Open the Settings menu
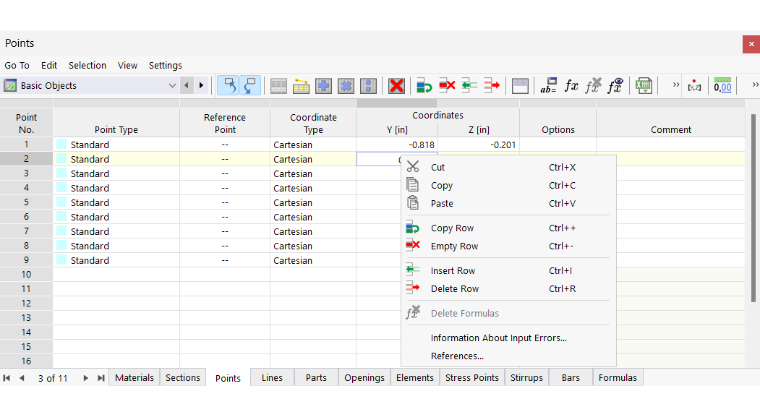The image size is (760, 416). [x=165, y=65]
